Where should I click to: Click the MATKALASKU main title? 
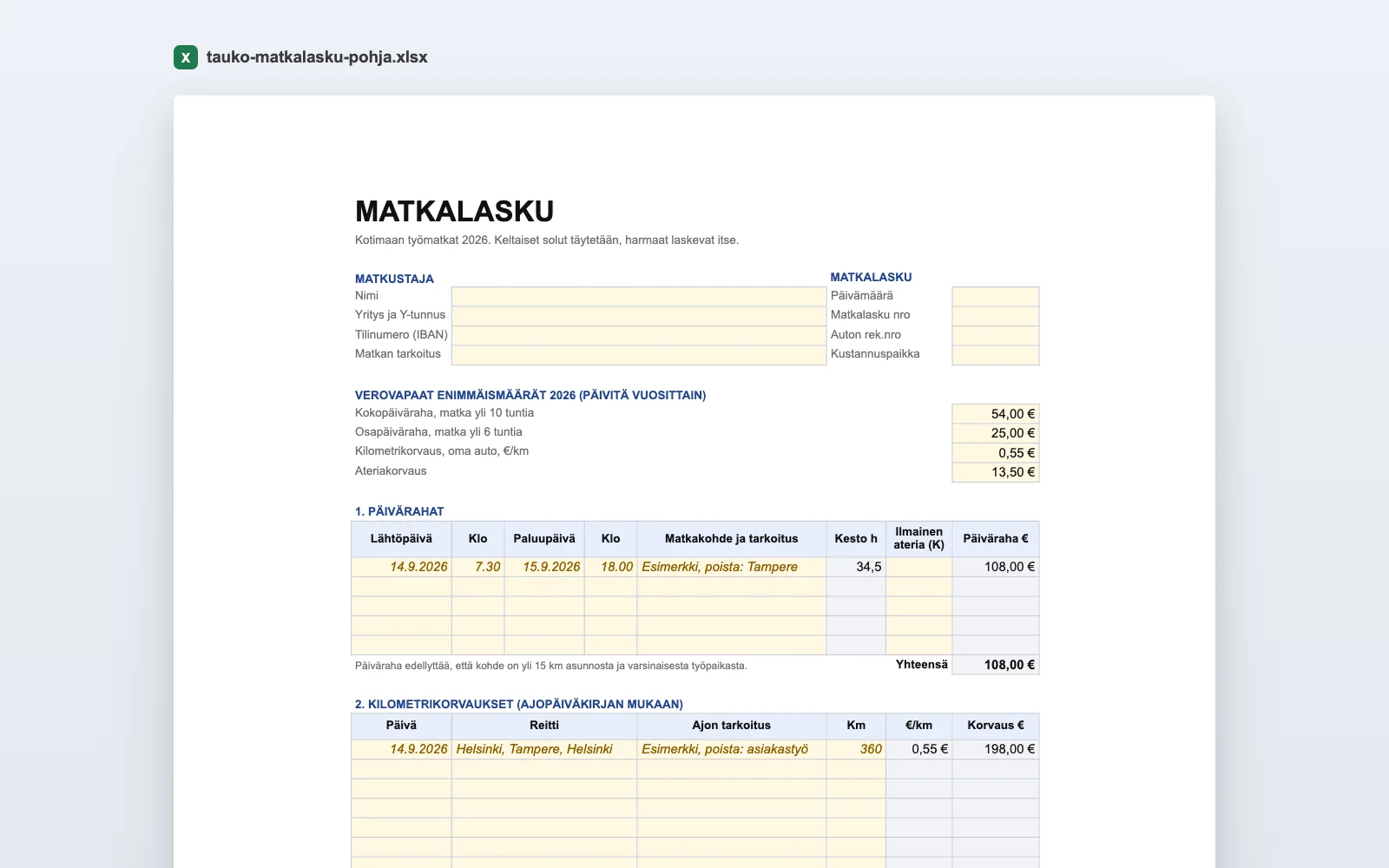pos(454,212)
